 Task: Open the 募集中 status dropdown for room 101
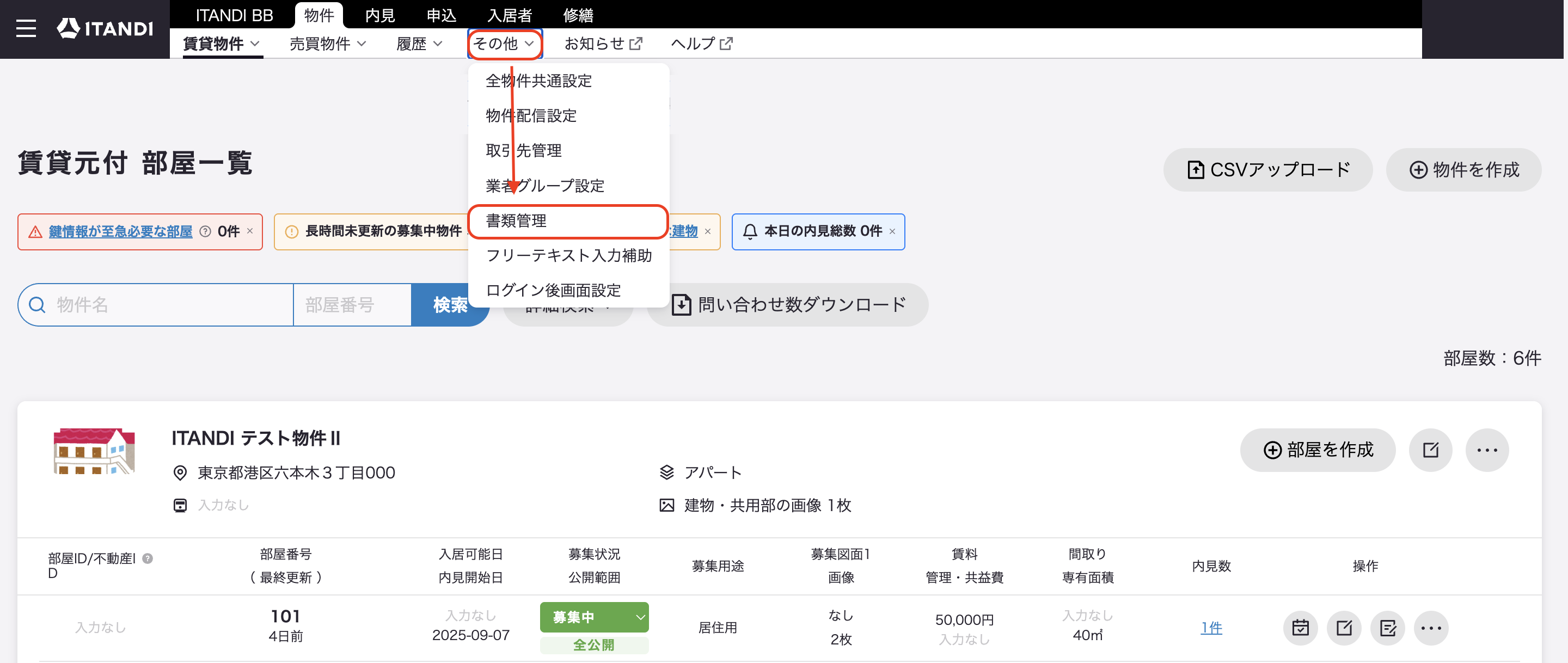click(x=593, y=617)
